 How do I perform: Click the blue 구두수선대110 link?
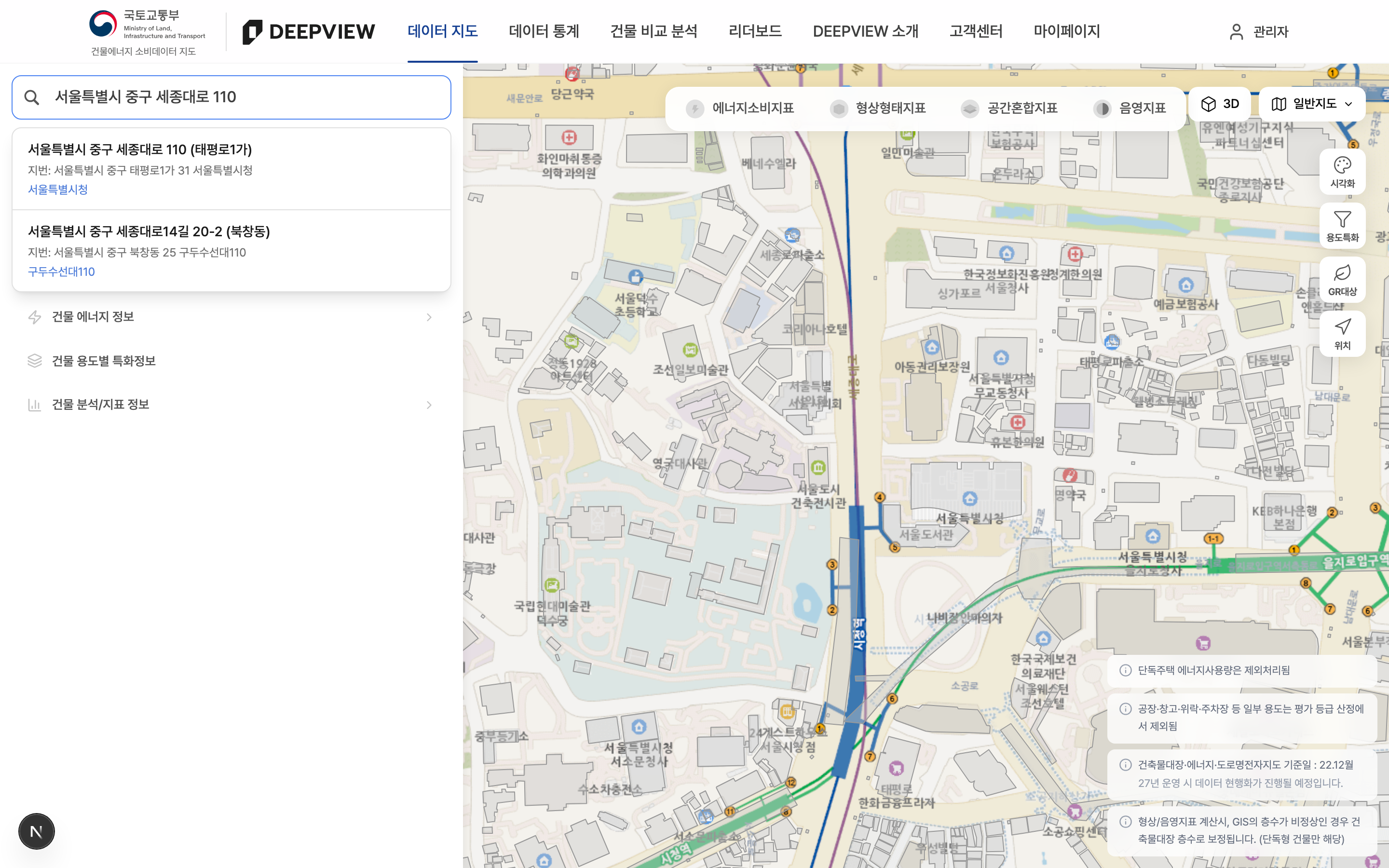[x=61, y=271]
